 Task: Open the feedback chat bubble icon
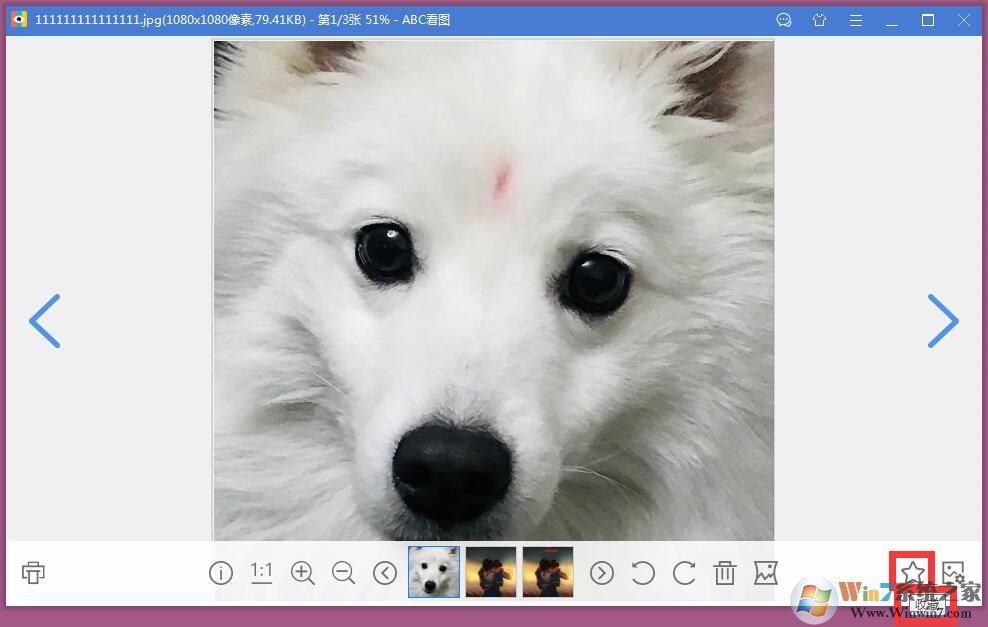pos(784,20)
